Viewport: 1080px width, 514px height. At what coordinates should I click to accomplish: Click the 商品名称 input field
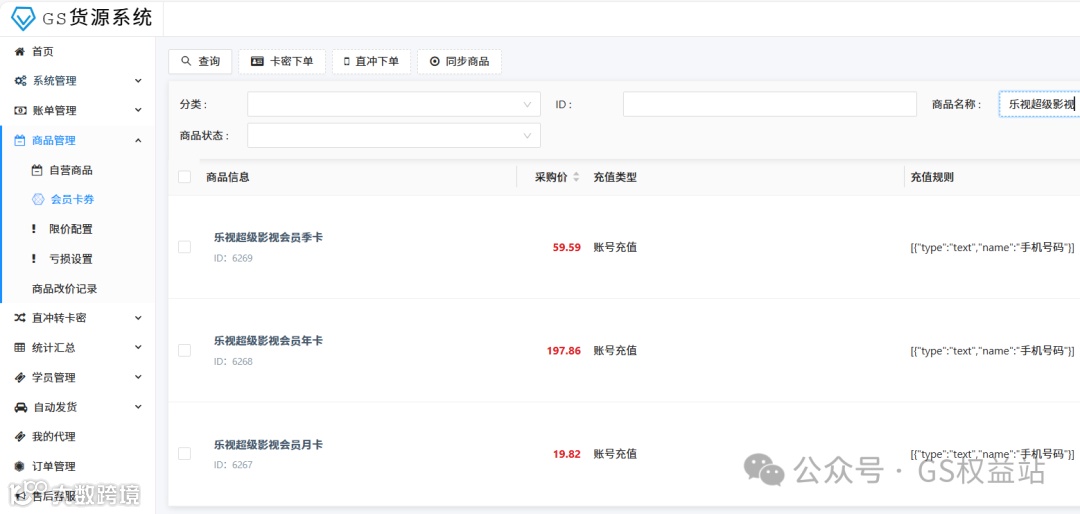[1039, 105]
